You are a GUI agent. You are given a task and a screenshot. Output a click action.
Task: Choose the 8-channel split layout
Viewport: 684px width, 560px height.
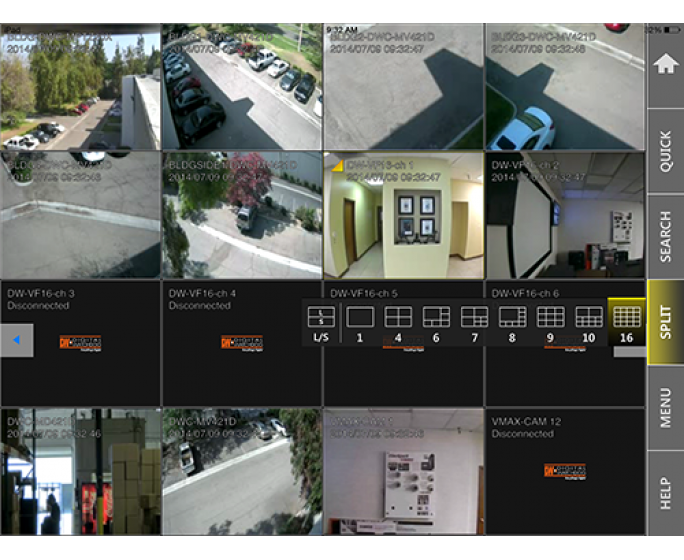coord(513,324)
